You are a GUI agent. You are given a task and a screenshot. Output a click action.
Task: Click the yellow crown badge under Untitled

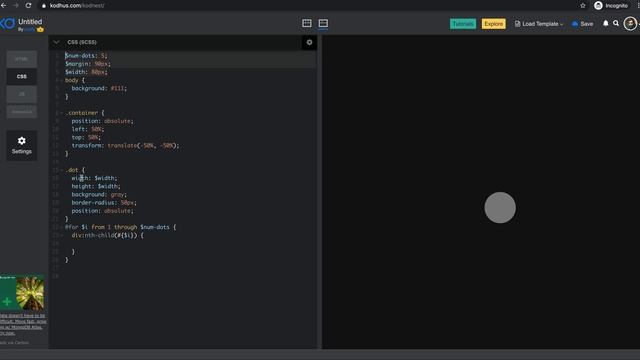[40, 29]
